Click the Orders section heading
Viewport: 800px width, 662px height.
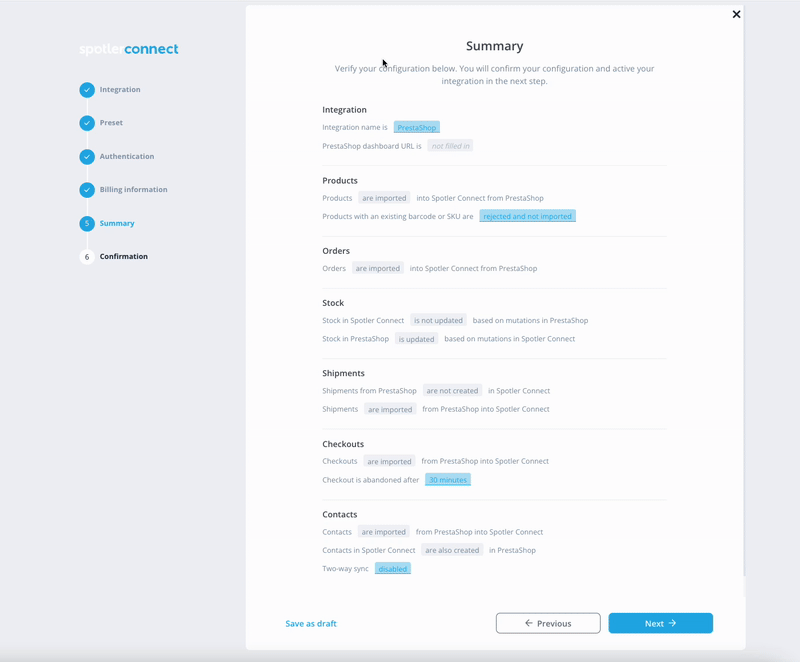336,251
